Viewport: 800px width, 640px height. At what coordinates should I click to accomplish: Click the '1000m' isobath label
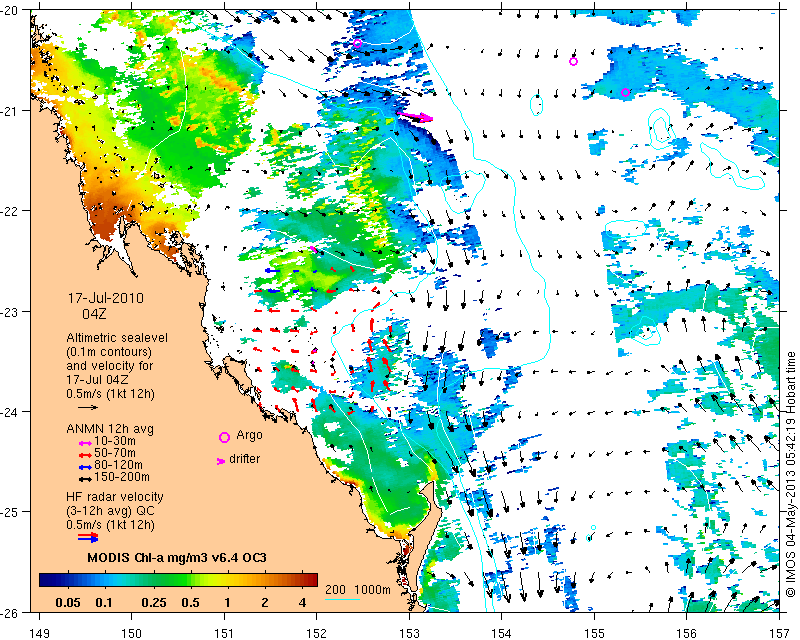click(372, 590)
